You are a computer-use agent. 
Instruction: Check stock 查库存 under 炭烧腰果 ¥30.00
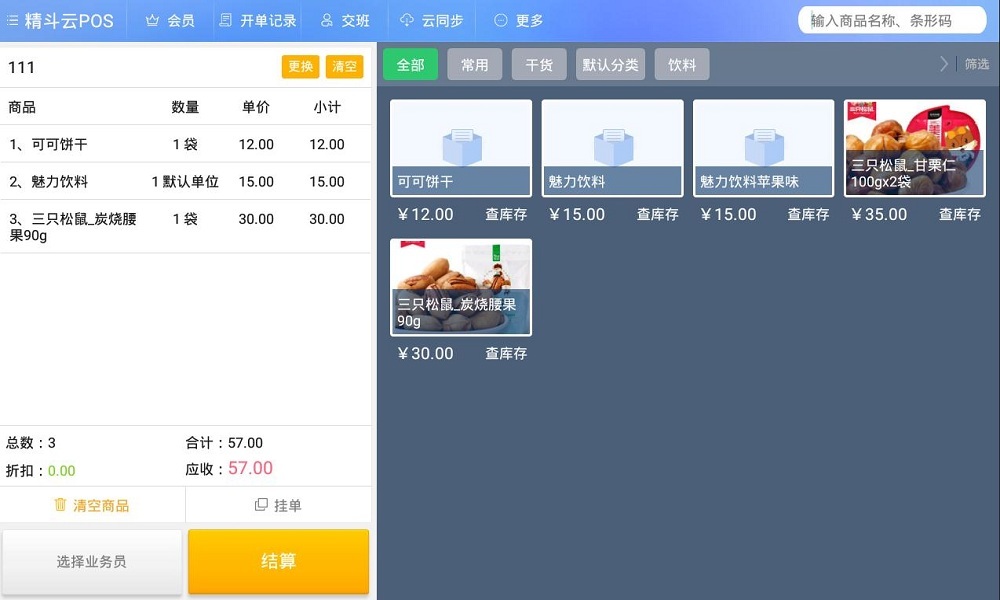click(506, 353)
